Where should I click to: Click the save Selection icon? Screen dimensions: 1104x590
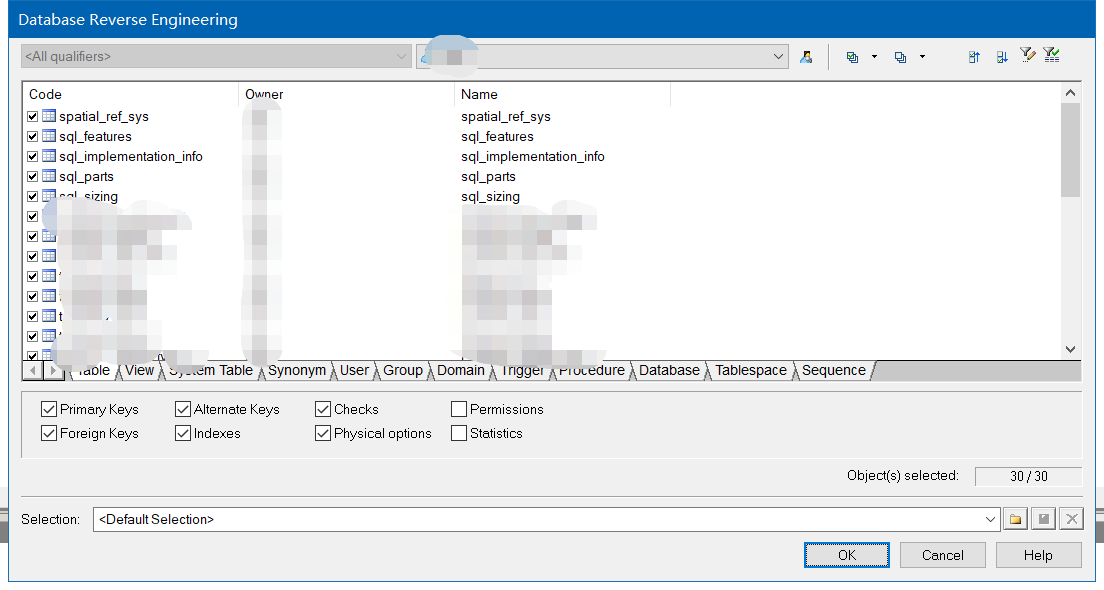click(x=1043, y=518)
